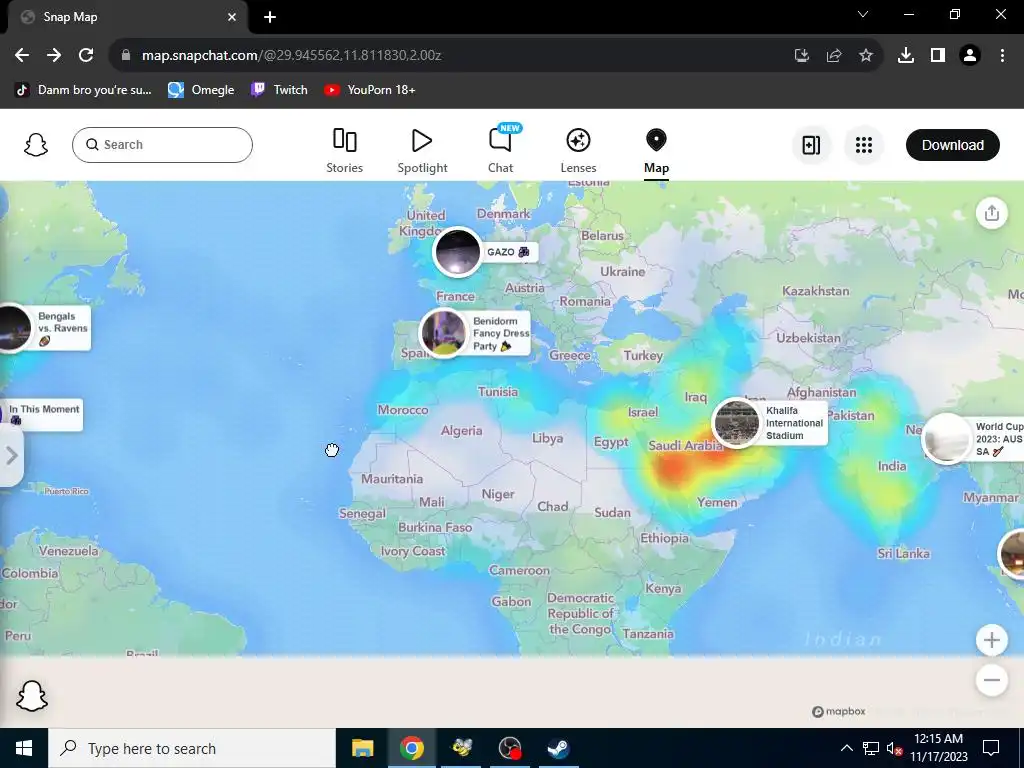
Task: Close the Snap Map tab
Action: [232, 17]
